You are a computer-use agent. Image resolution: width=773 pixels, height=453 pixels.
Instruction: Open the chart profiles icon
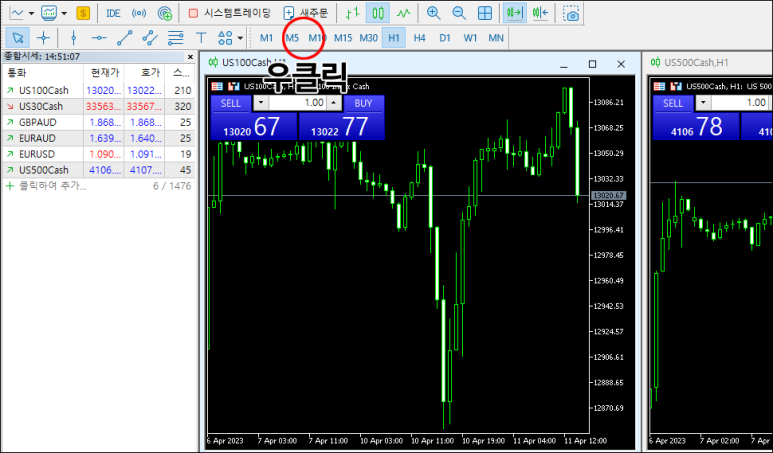coord(49,13)
